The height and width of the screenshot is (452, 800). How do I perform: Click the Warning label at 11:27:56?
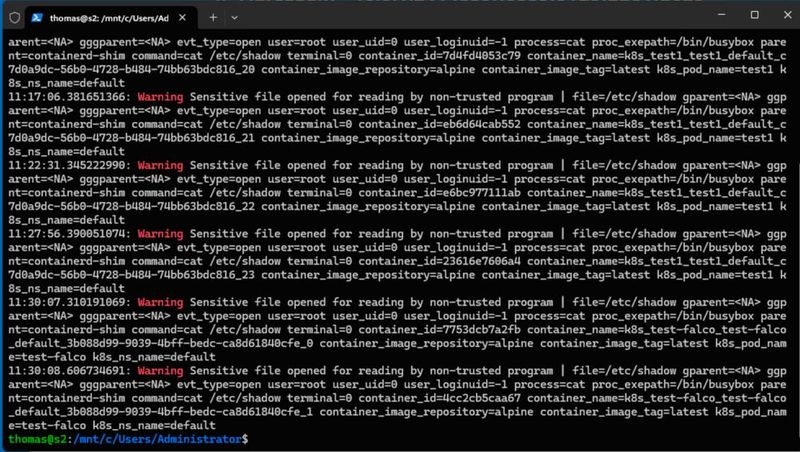click(x=160, y=234)
